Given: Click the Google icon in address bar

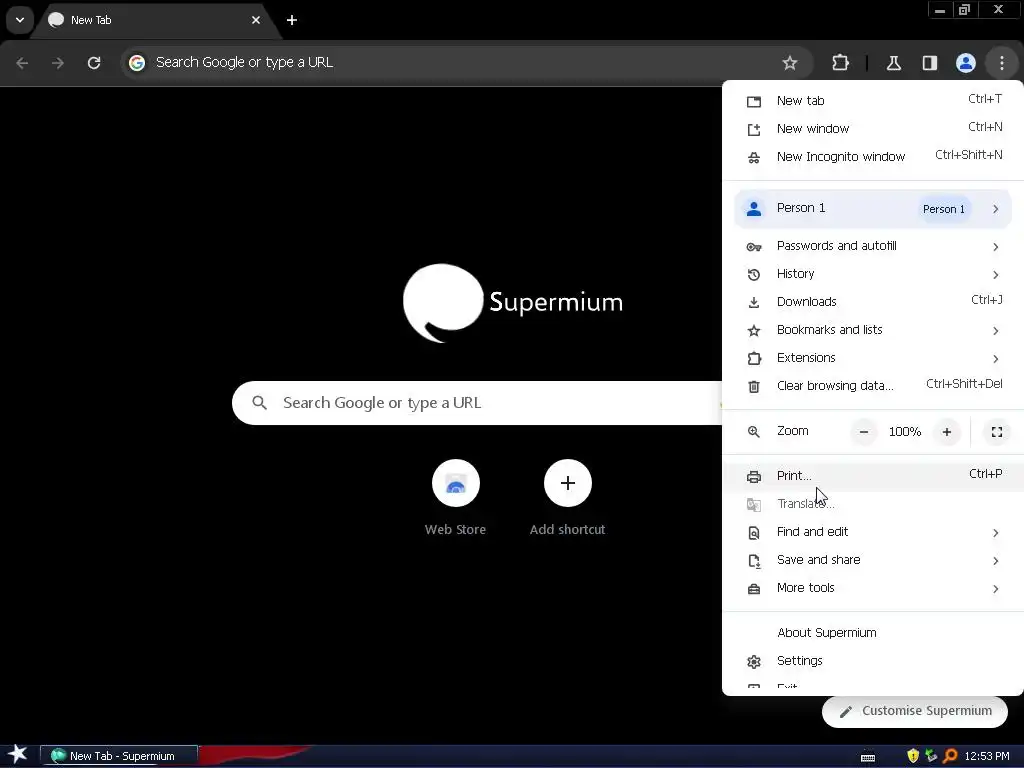Looking at the screenshot, I should (136, 63).
